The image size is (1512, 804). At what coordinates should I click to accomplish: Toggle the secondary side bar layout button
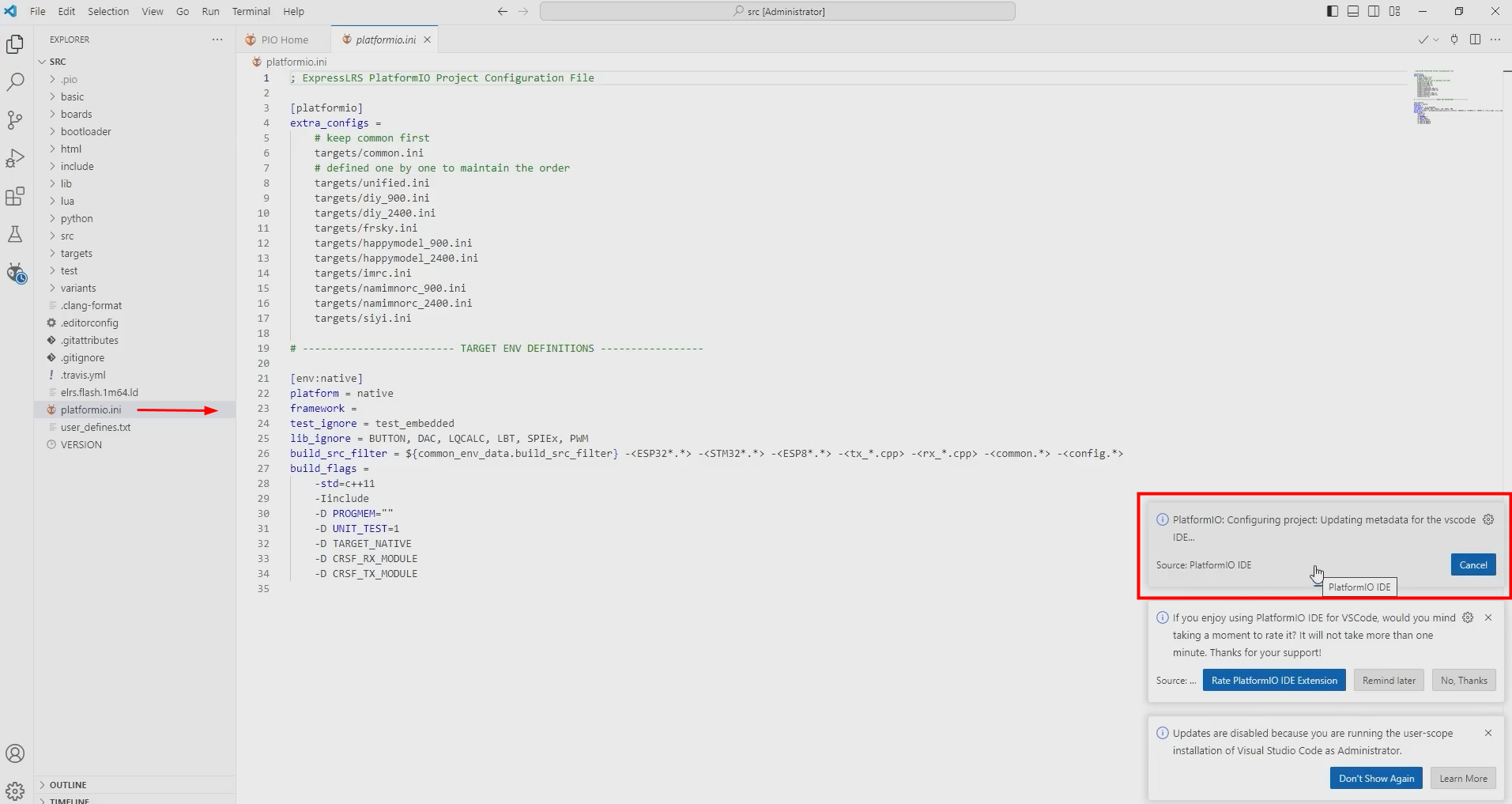click(x=1374, y=11)
